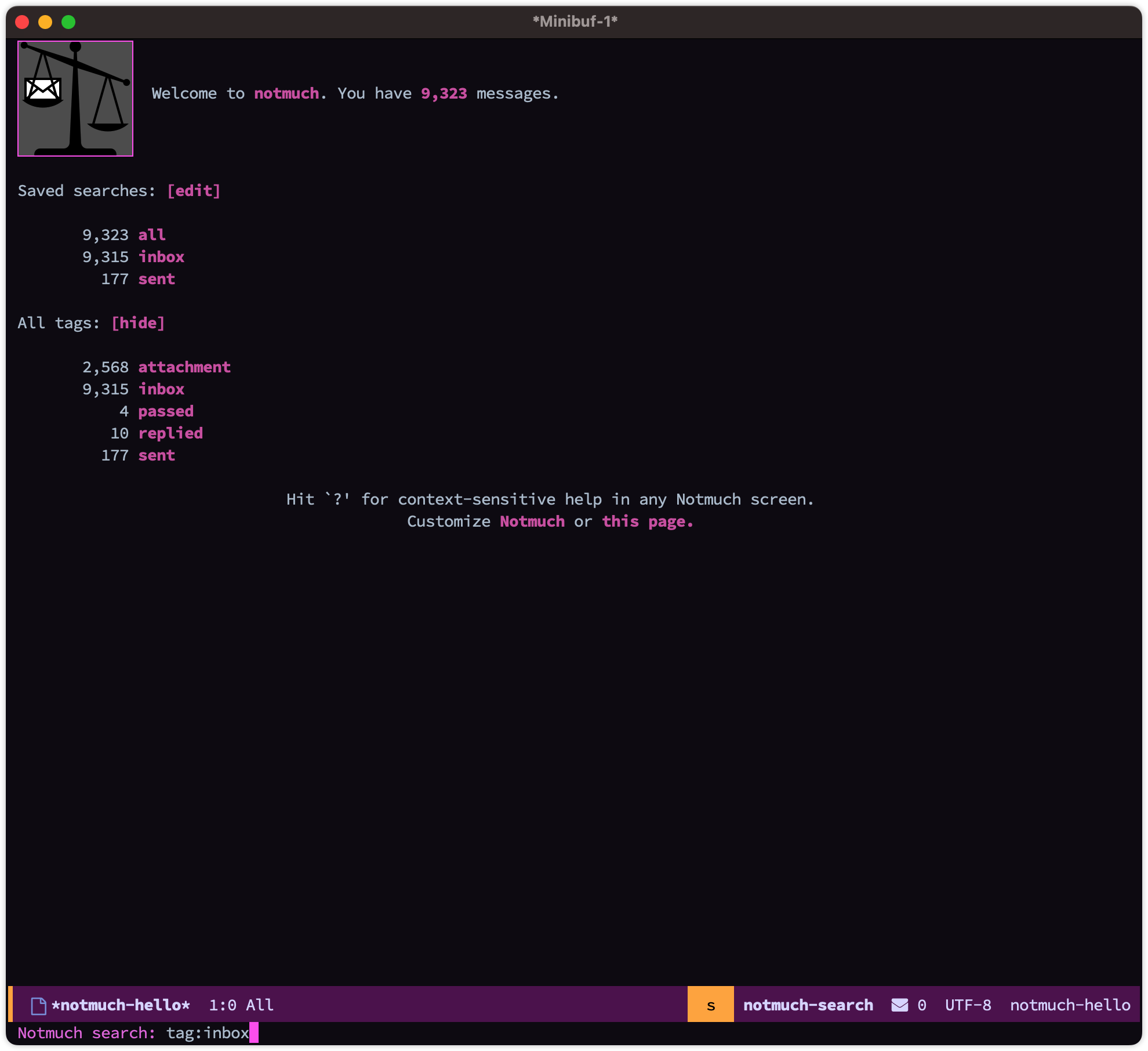Click the *notmuch-hello* buffer name
The height and width of the screenshot is (1051, 1148).
[x=121, y=1005]
